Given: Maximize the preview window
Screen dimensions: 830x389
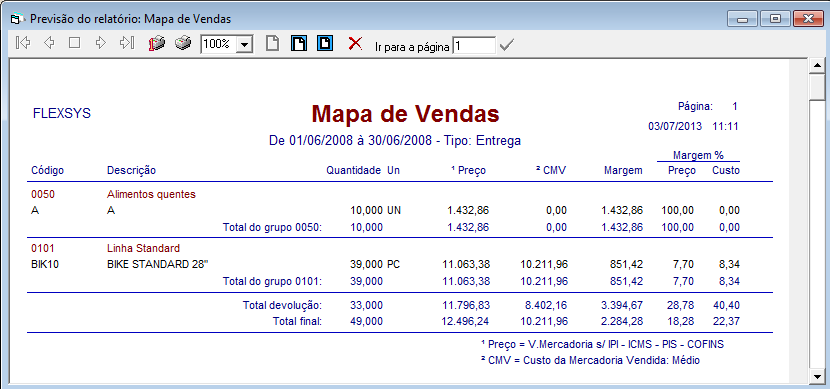Looking at the screenshot, I should pos(775,19).
